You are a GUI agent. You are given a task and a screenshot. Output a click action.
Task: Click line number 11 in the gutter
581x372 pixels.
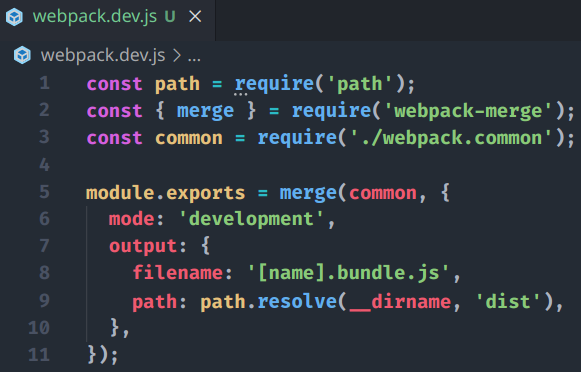pos(39,355)
